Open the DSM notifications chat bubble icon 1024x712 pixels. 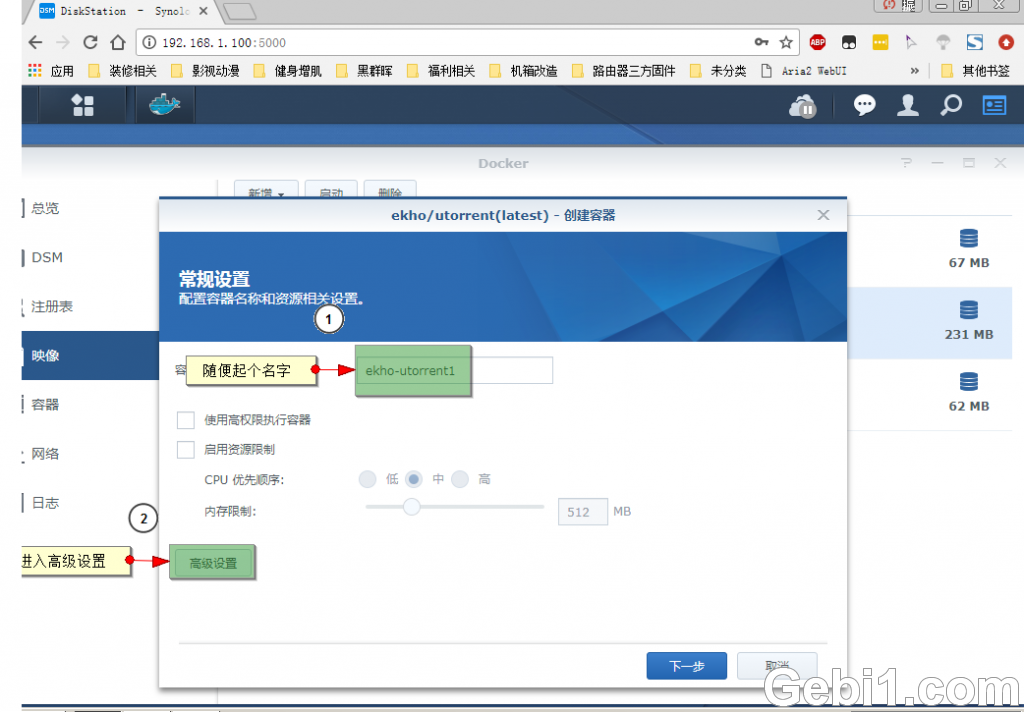pyautogui.click(x=864, y=104)
